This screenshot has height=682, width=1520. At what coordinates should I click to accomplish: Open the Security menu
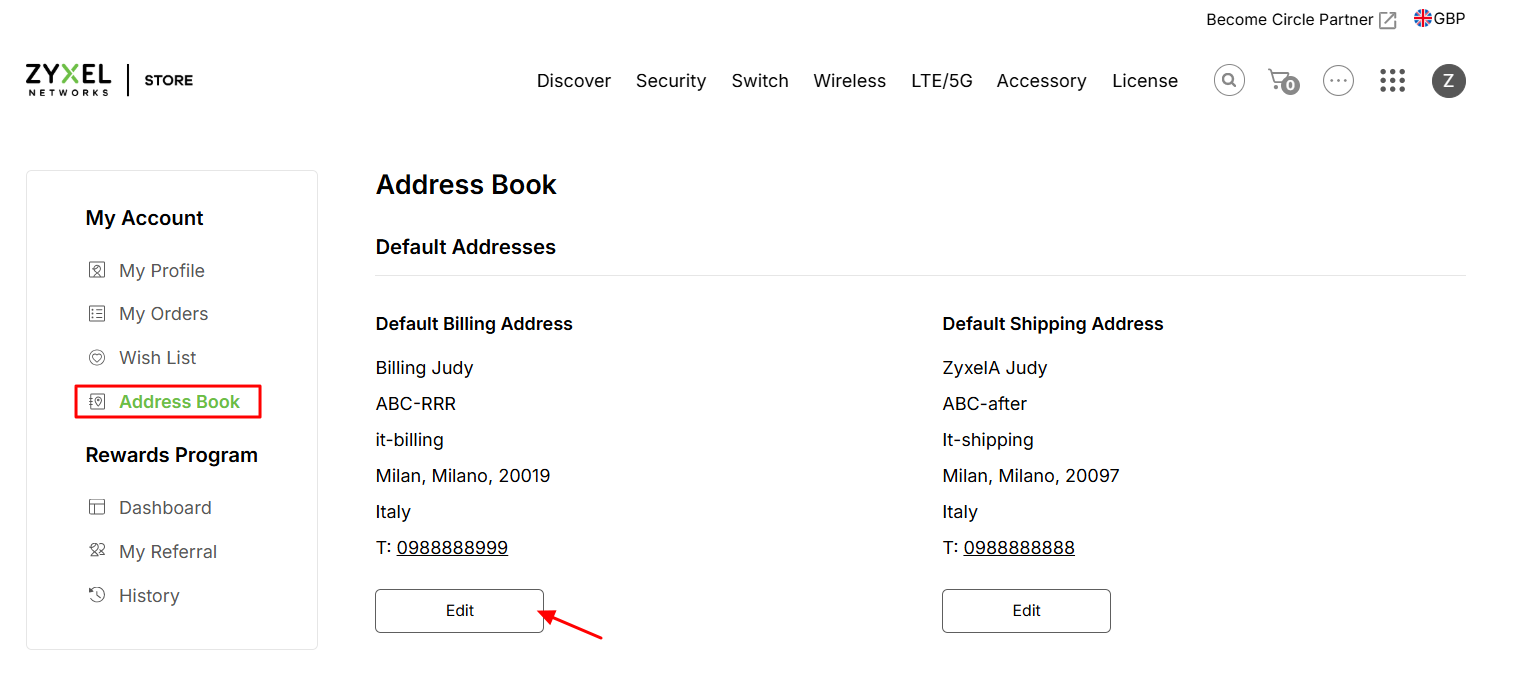671,81
